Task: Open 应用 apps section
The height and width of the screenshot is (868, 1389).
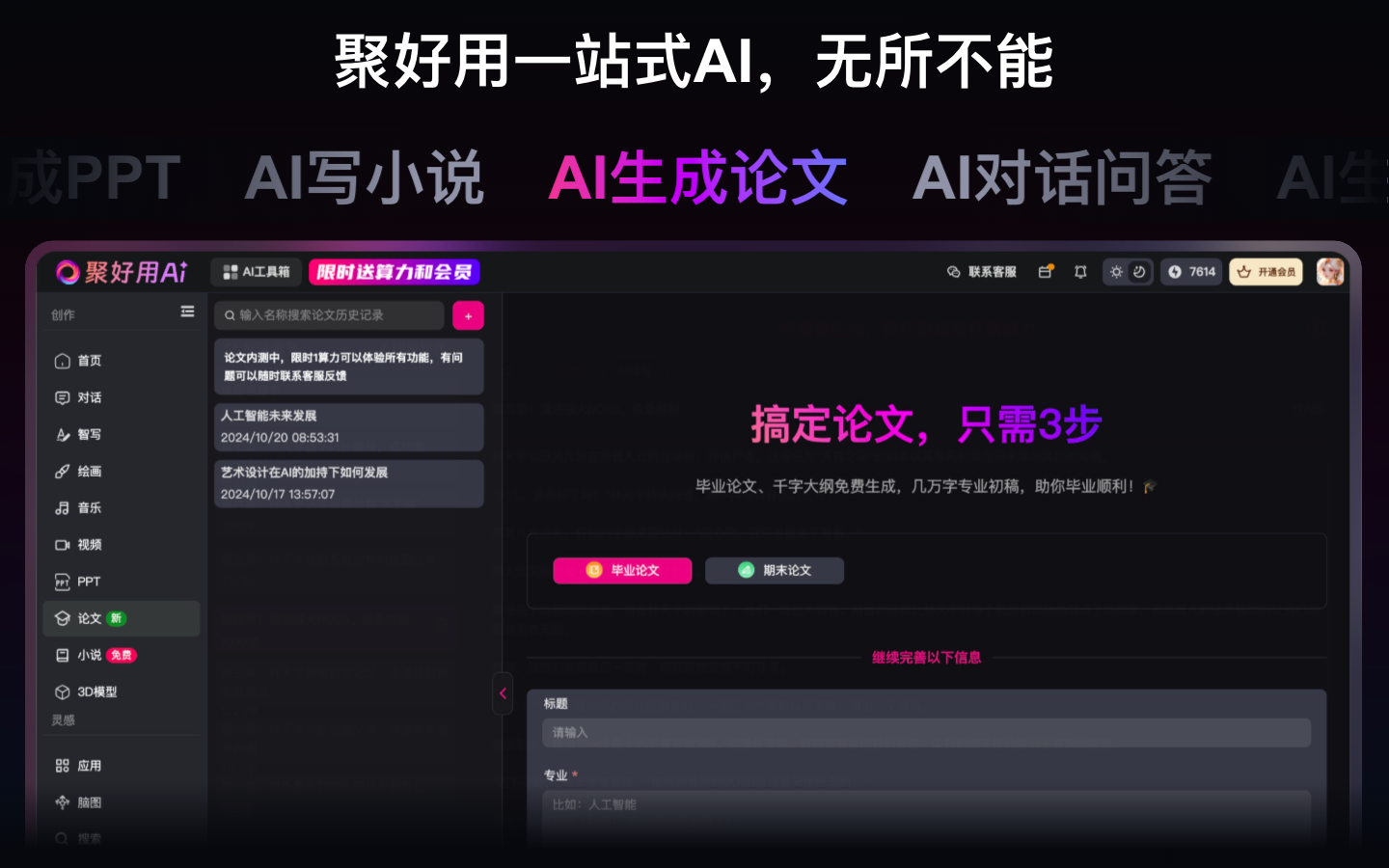Action: [122, 766]
